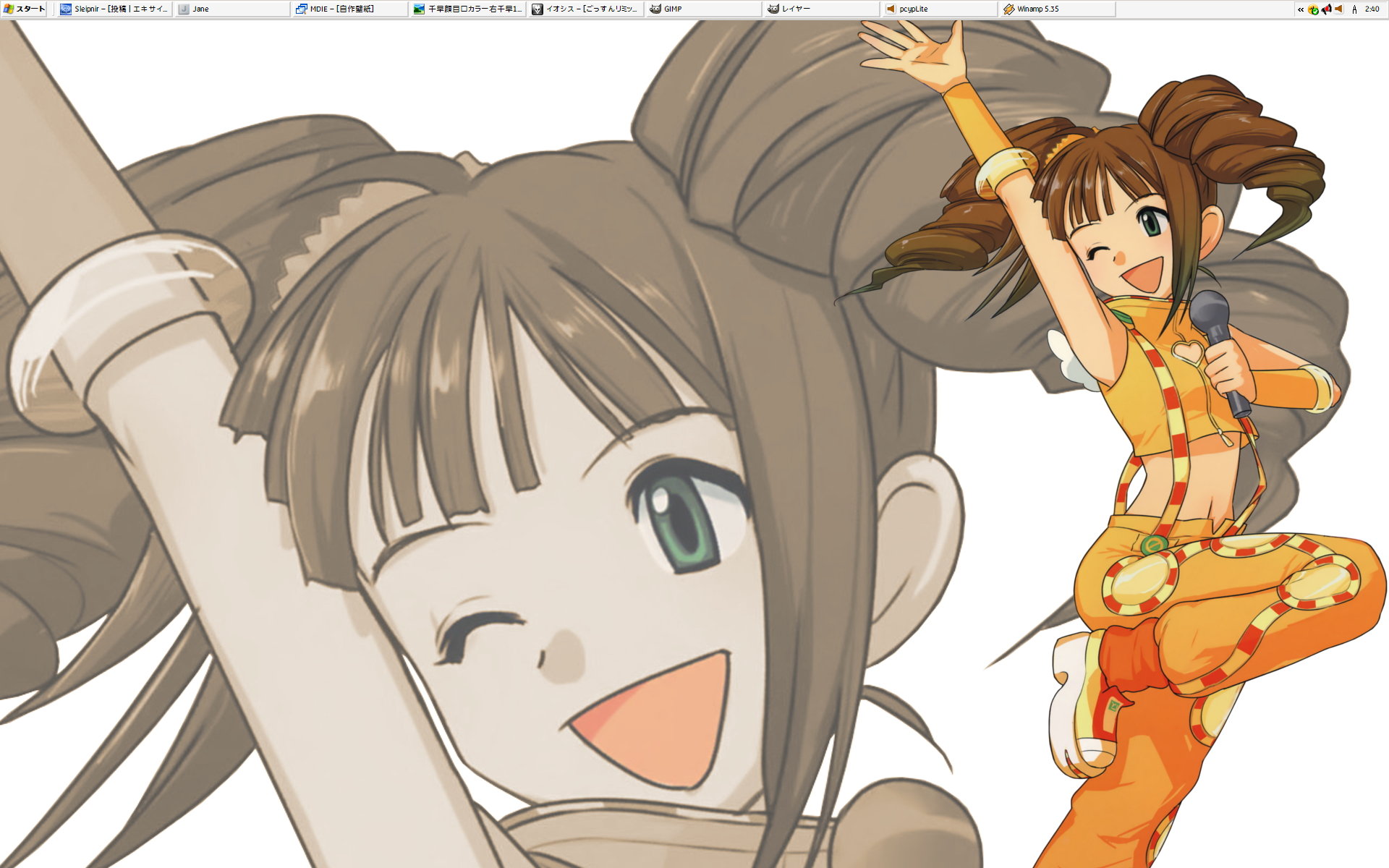Click the red megaphone tray icon

(1326, 9)
